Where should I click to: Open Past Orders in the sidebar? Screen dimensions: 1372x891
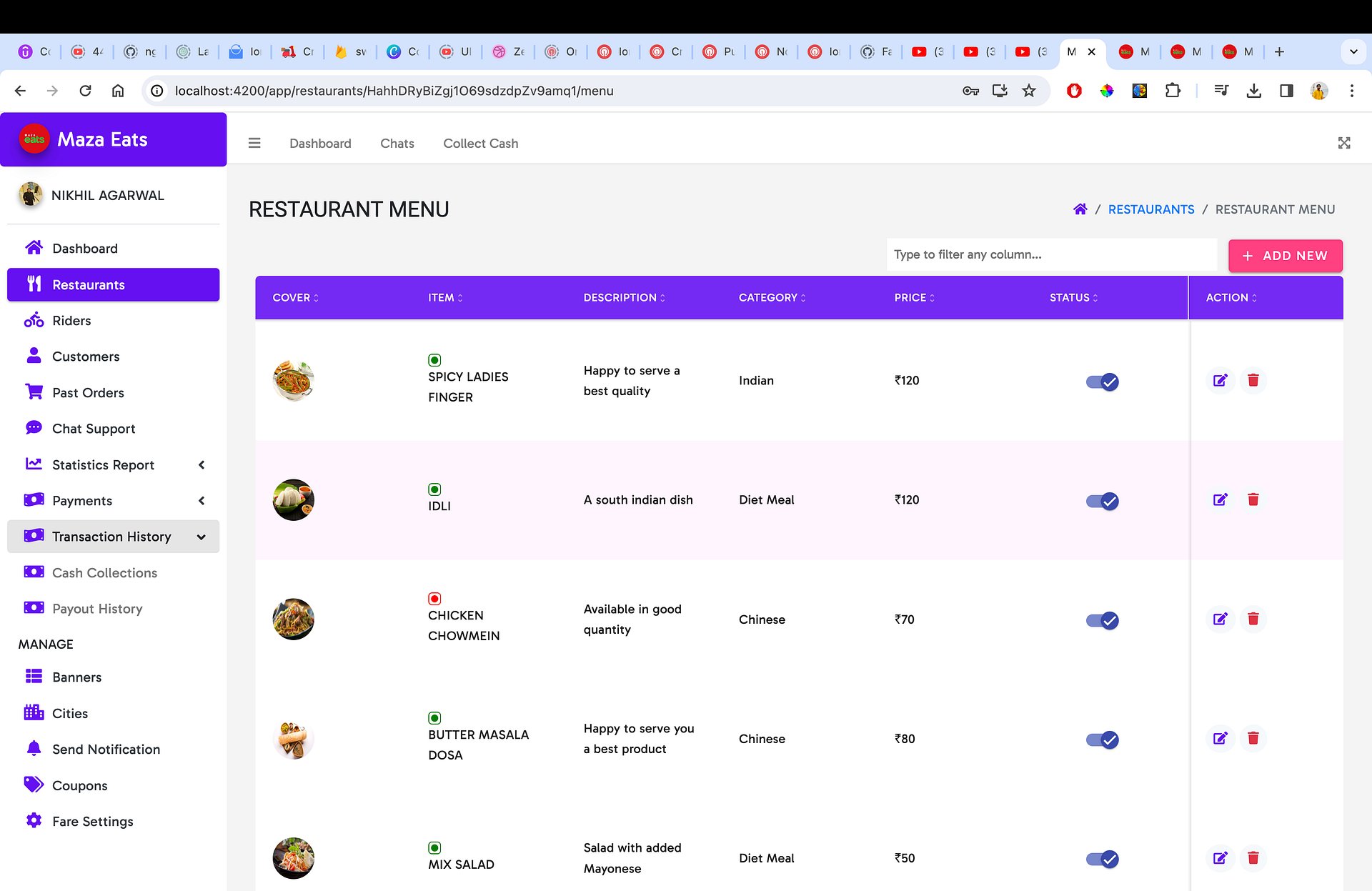click(x=113, y=392)
